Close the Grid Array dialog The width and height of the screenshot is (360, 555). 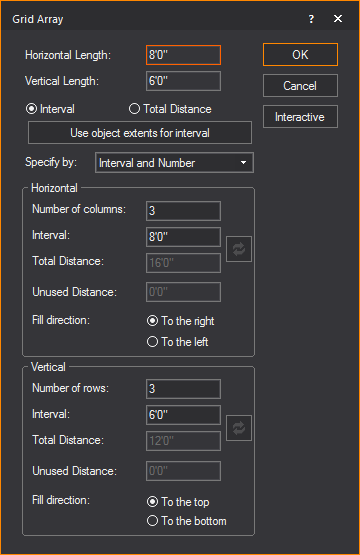point(338,19)
